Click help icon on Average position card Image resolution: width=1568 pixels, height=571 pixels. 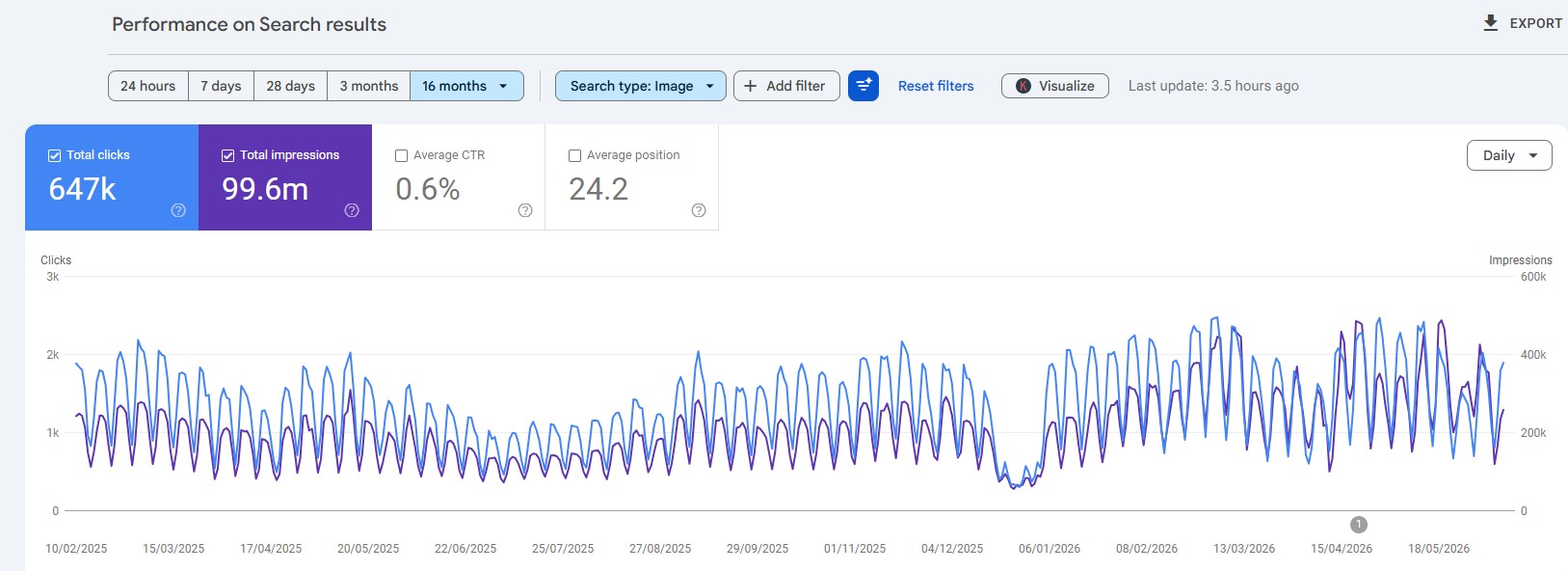pyautogui.click(x=699, y=210)
